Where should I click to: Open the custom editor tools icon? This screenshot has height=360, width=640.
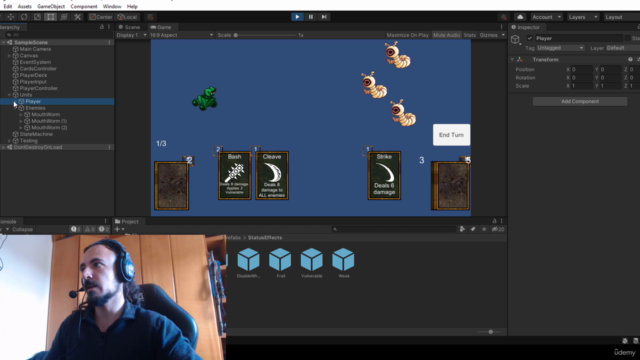coord(78,17)
